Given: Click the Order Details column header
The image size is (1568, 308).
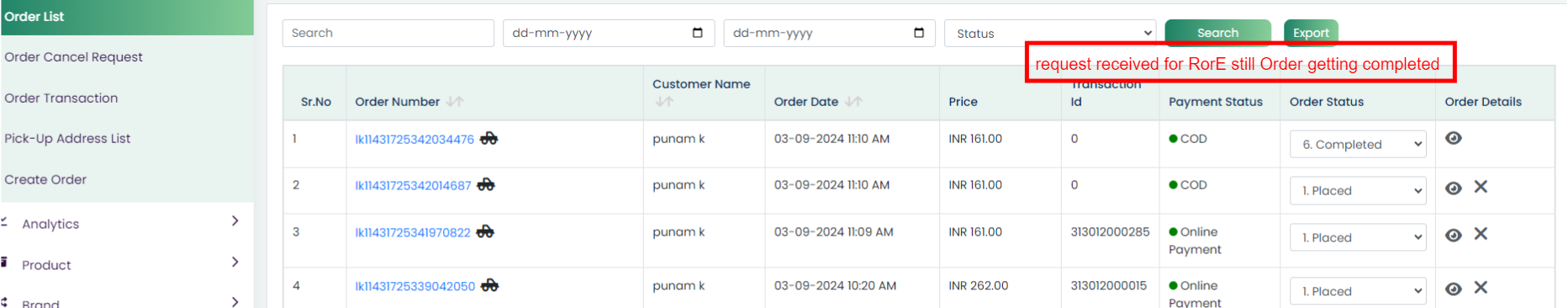Looking at the screenshot, I should tap(1483, 102).
